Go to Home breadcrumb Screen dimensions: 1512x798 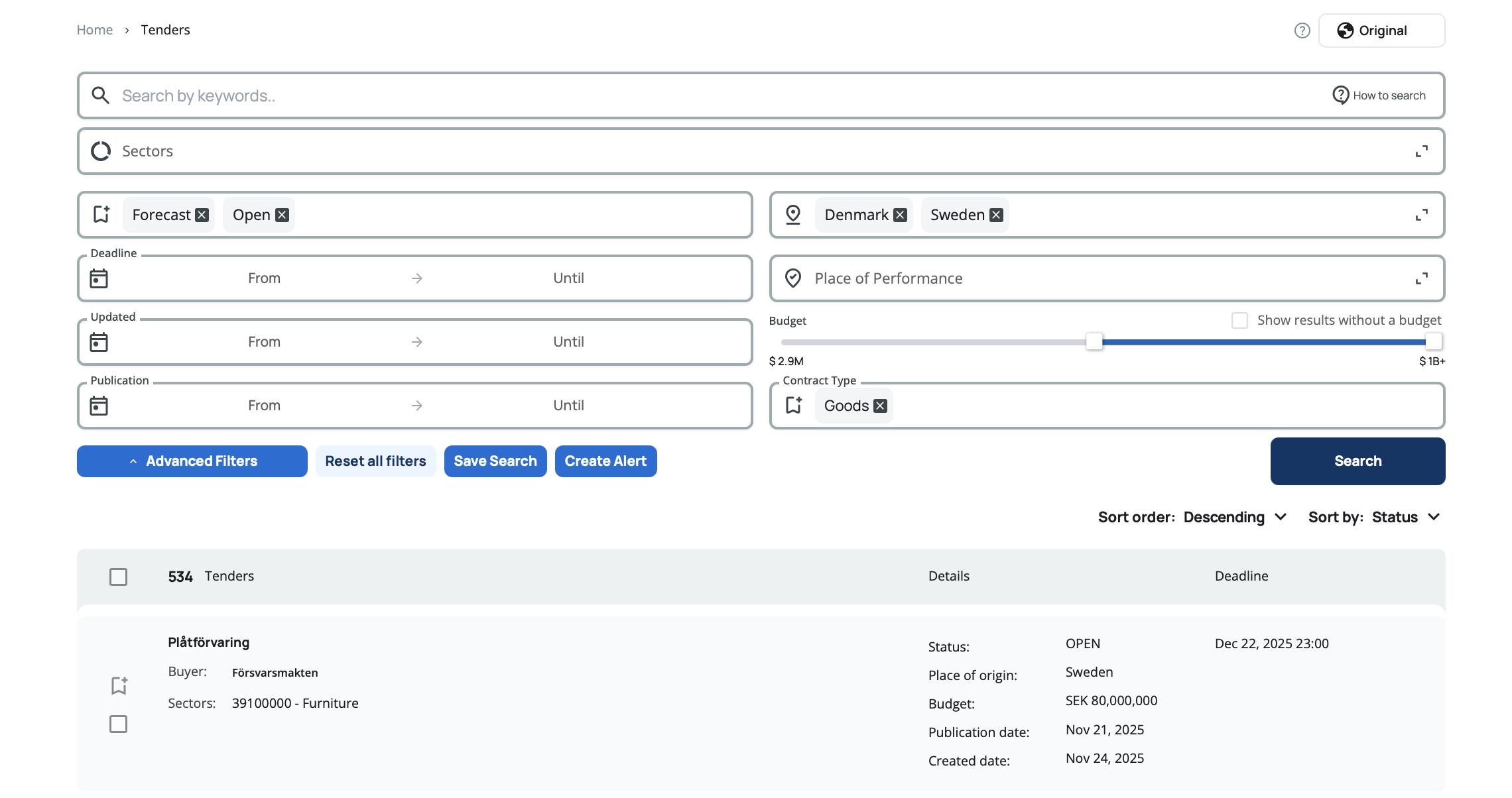click(x=95, y=30)
